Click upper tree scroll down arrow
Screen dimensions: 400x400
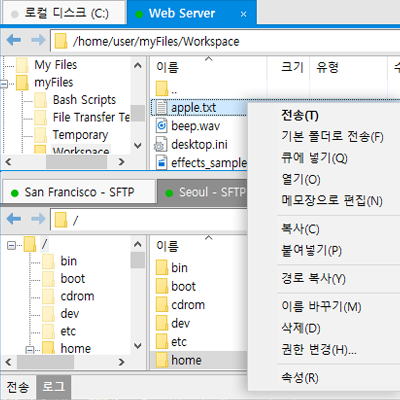137,146
